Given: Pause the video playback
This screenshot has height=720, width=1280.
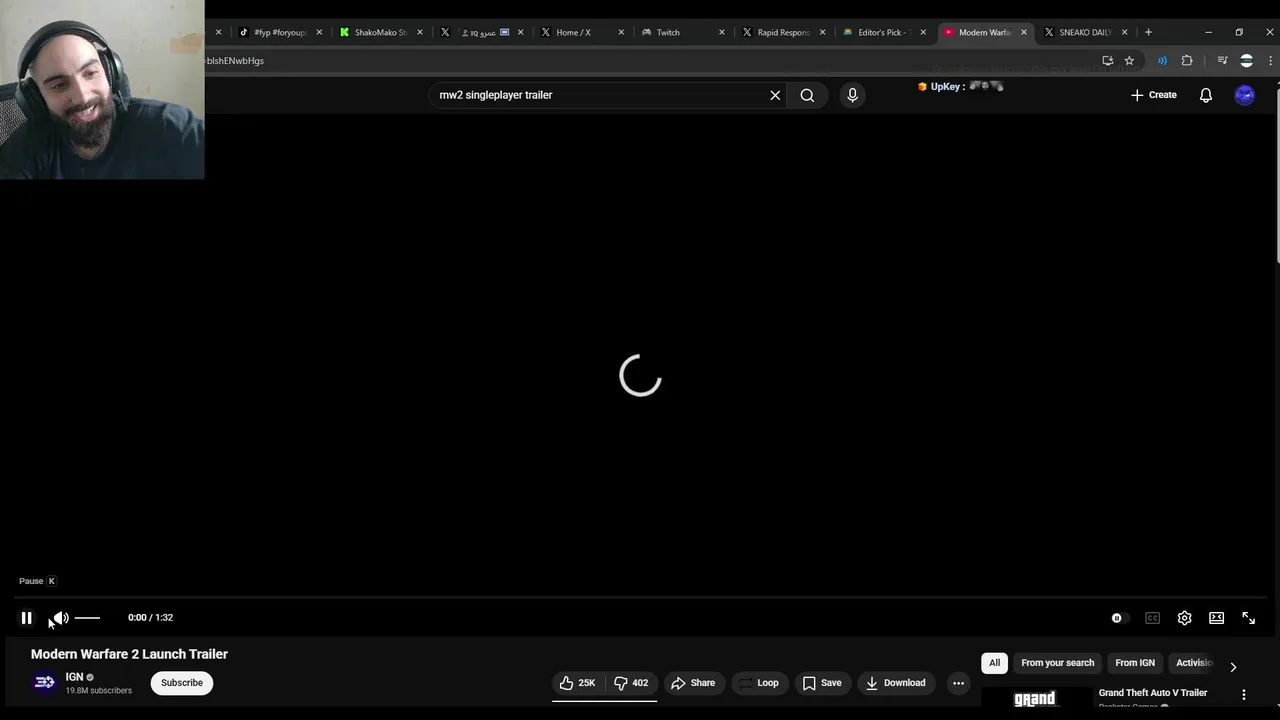Looking at the screenshot, I should [27, 618].
